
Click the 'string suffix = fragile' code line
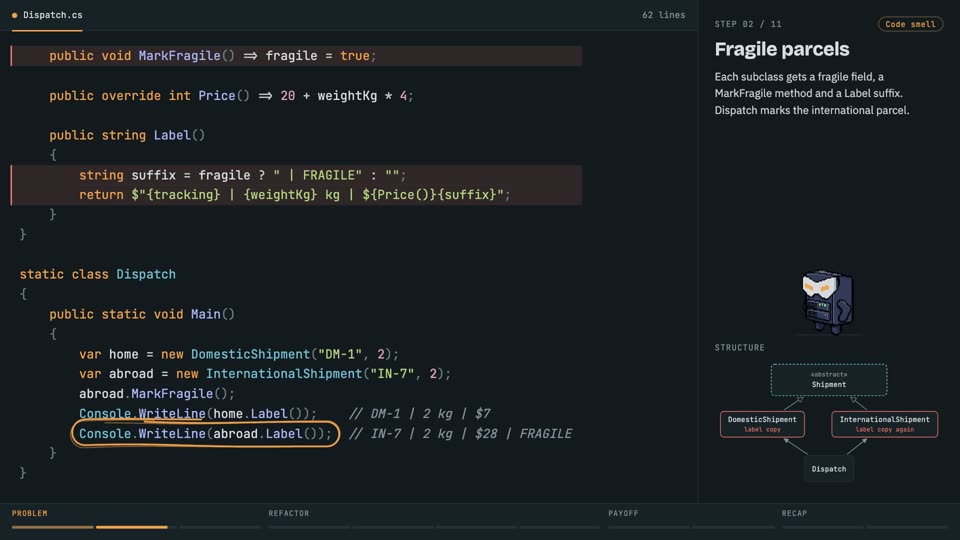tap(242, 175)
